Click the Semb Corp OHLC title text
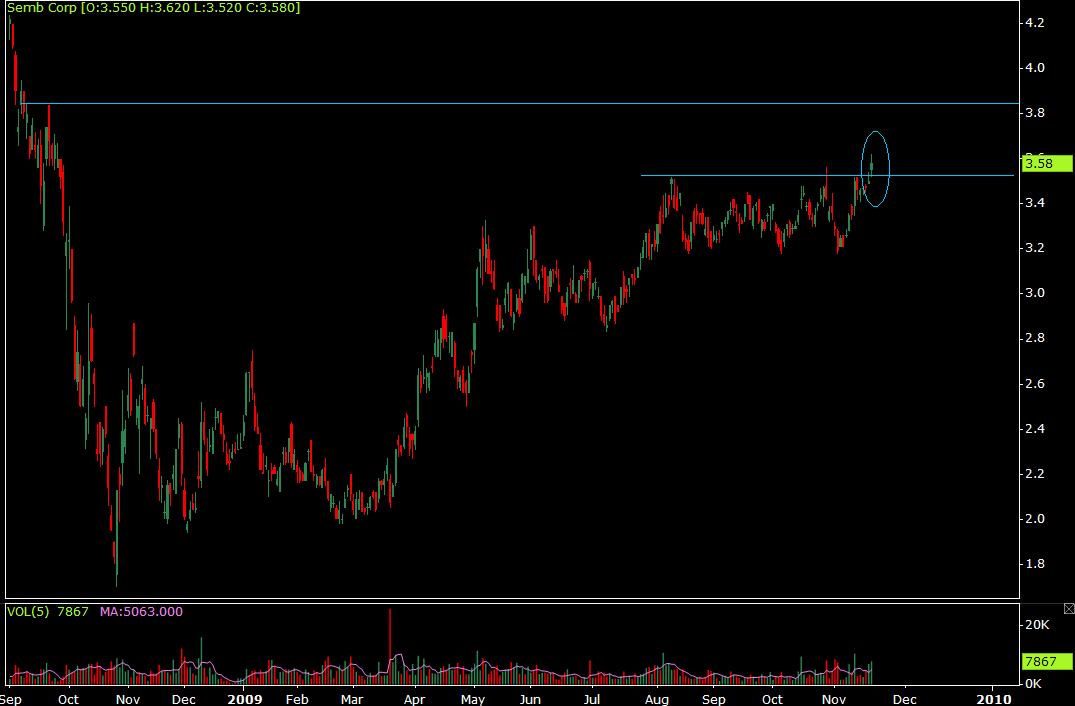The image size is (1075, 706). click(x=154, y=8)
